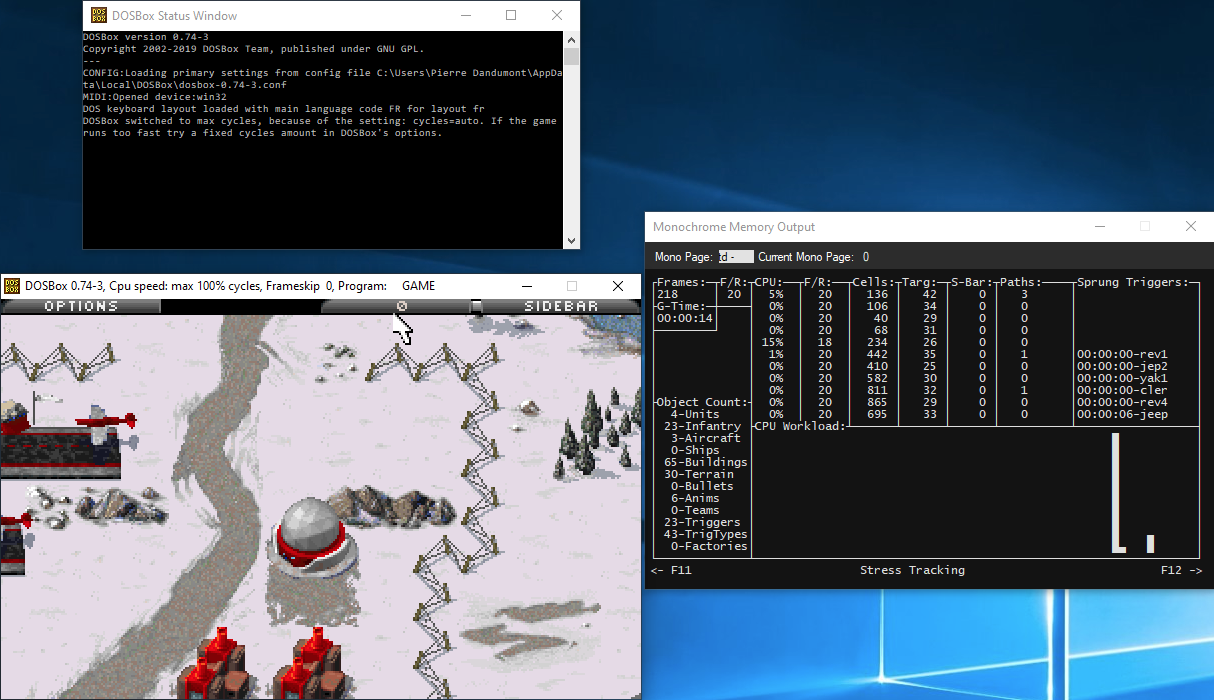Click the '65-Buildings' object count
Viewport: 1214px width, 700px height.
[705, 462]
